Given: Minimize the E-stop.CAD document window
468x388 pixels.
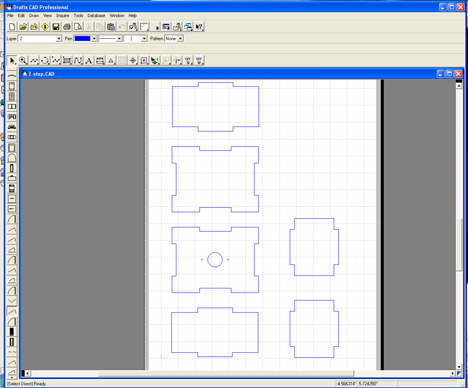Looking at the screenshot, I should (441, 74).
